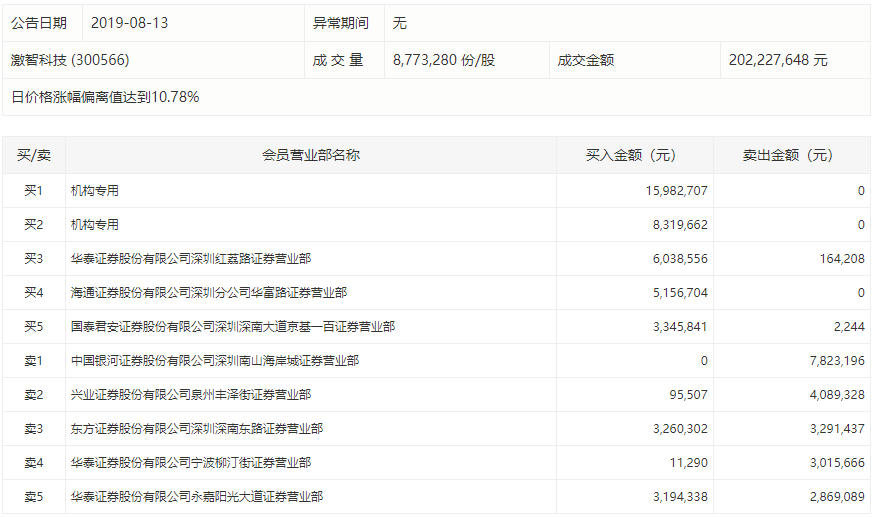Image resolution: width=876 pixels, height=518 pixels.
Task: Select the 卖4 row label
Action: pos(34,463)
